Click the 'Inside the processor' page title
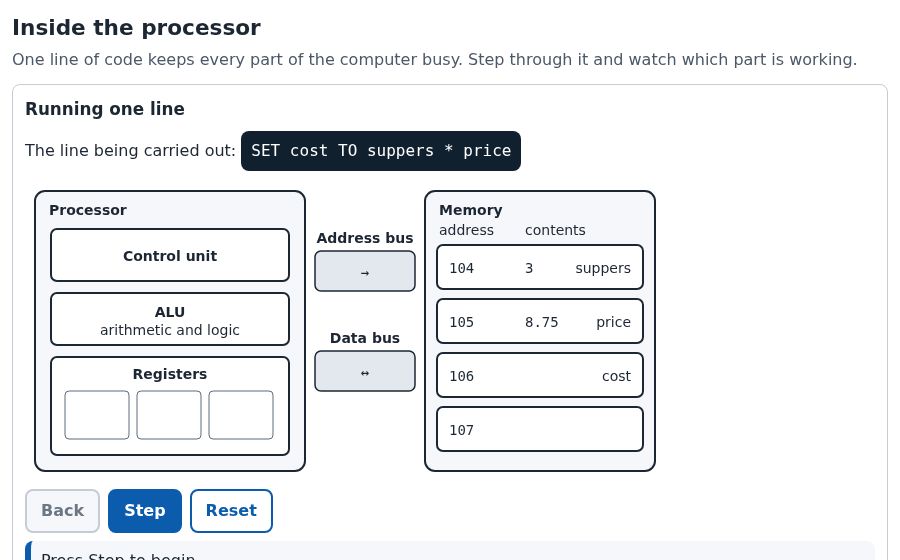The width and height of the screenshot is (900, 560). (x=137, y=28)
